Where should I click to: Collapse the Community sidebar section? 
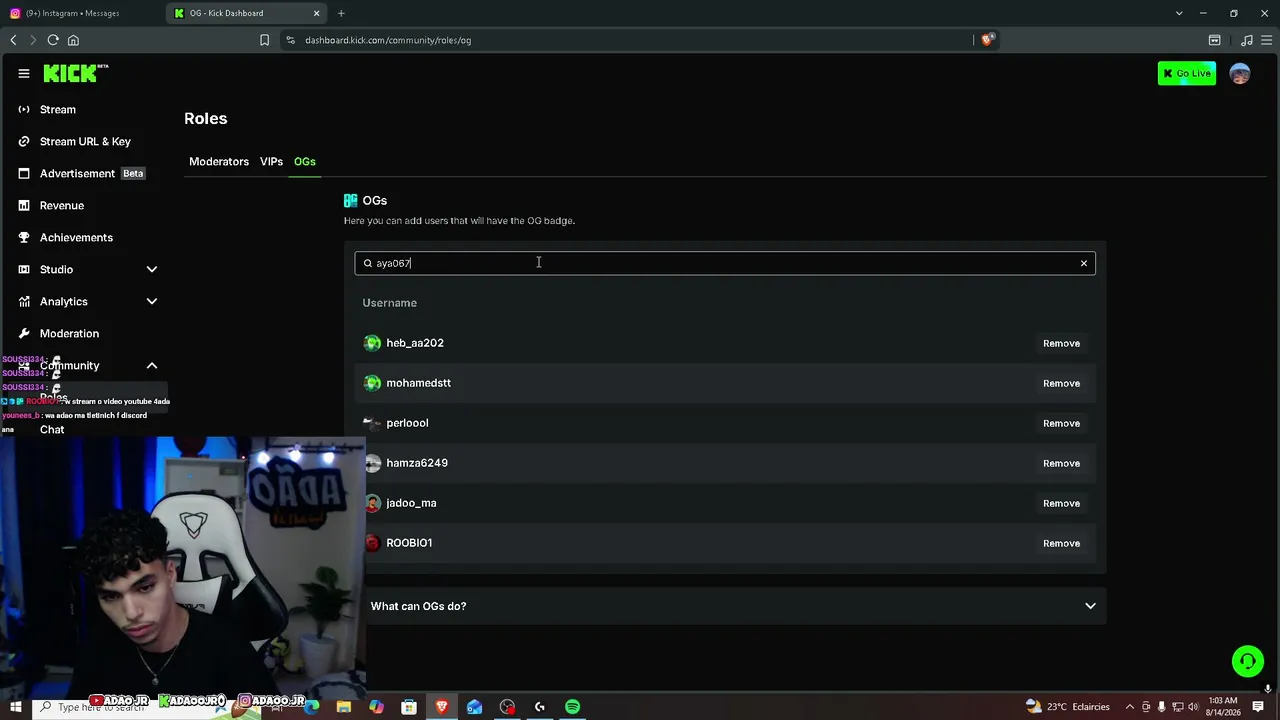pyautogui.click(x=152, y=365)
